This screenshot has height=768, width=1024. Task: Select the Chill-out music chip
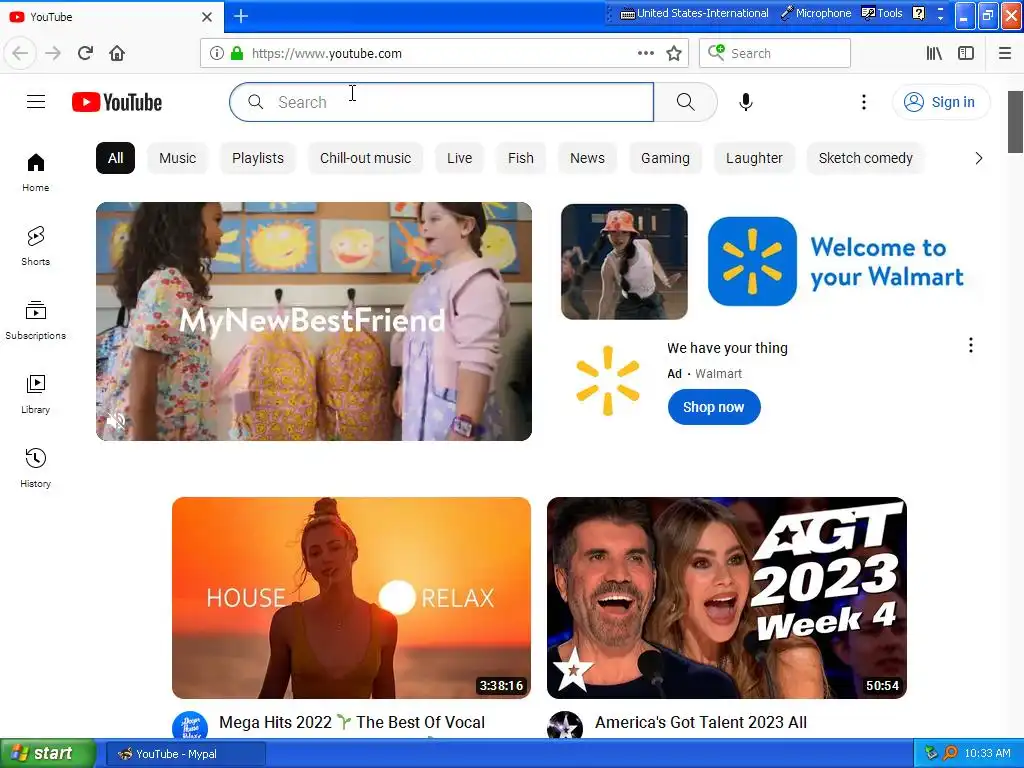(x=366, y=158)
